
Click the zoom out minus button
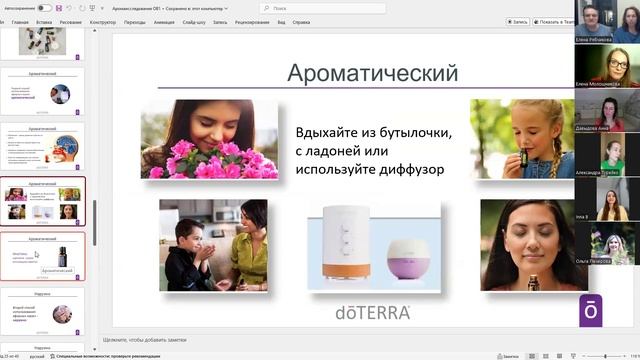[x=584, y=356]
